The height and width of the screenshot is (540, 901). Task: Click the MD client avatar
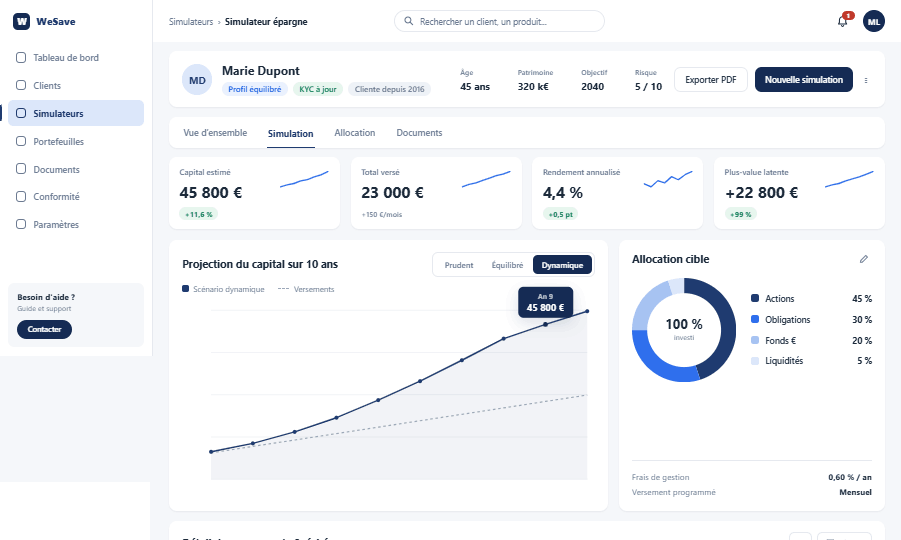(197, 80)
